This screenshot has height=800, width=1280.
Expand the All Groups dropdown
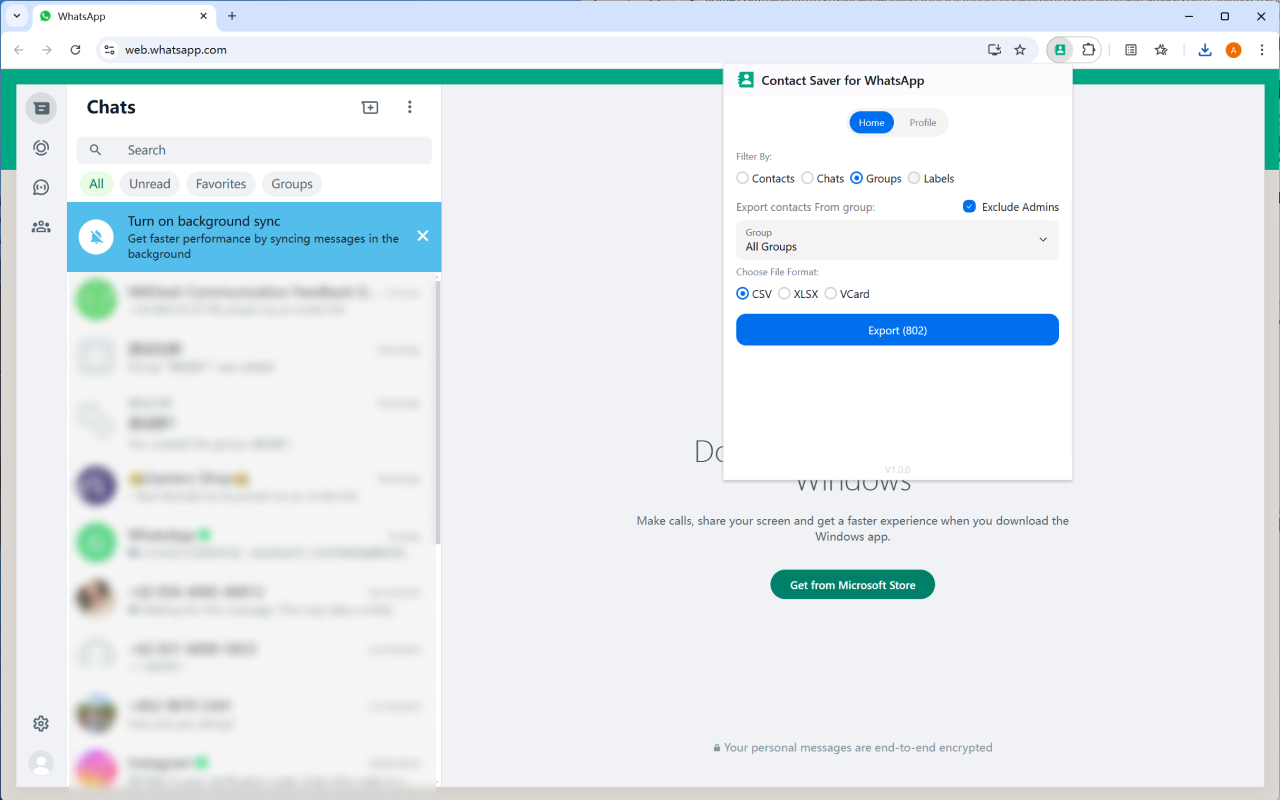[x=897, y=240]
